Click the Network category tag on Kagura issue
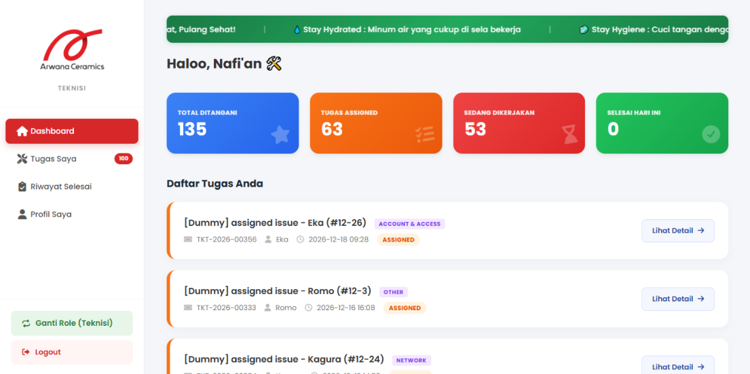 click(411, 361)
